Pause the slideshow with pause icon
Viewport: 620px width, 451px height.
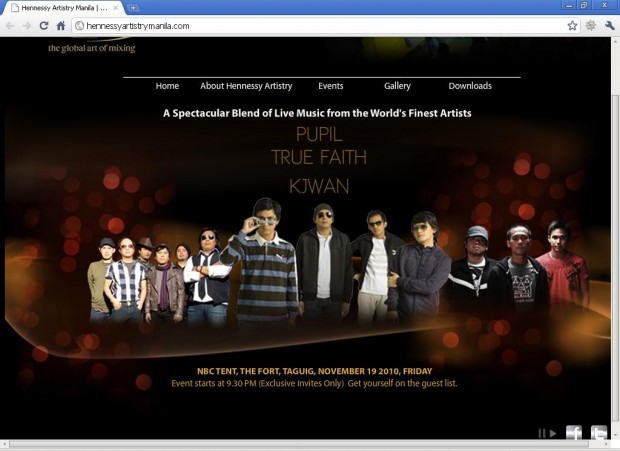pos(542,433)
